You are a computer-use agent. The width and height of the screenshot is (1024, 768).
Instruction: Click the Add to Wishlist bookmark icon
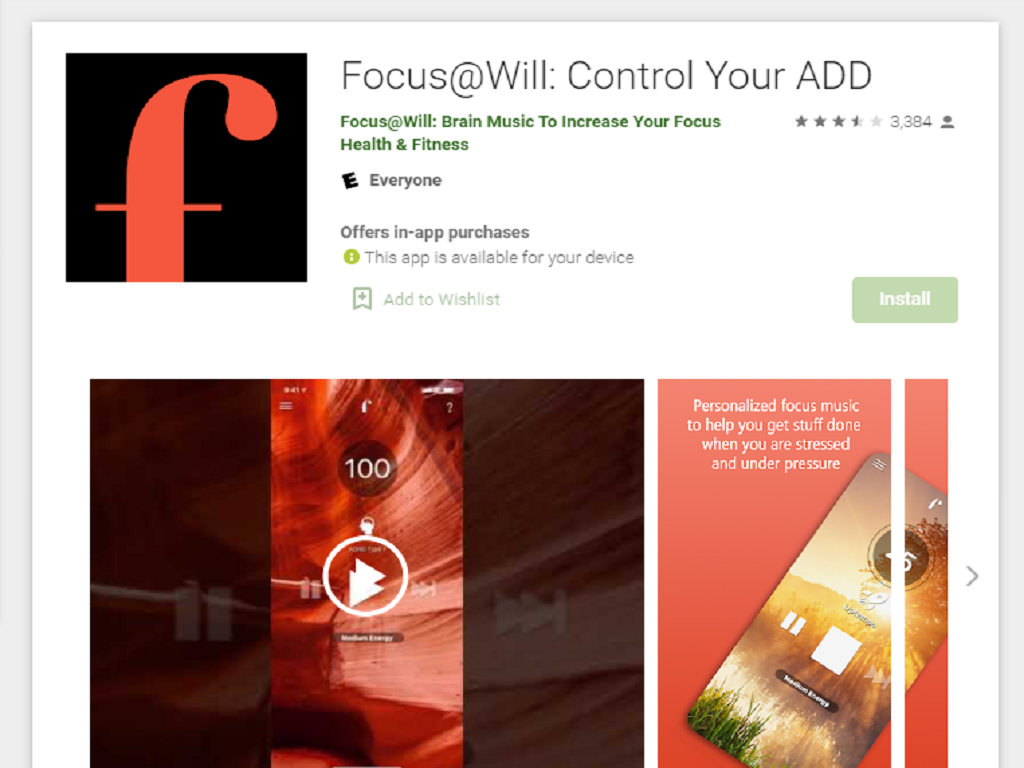362,299
